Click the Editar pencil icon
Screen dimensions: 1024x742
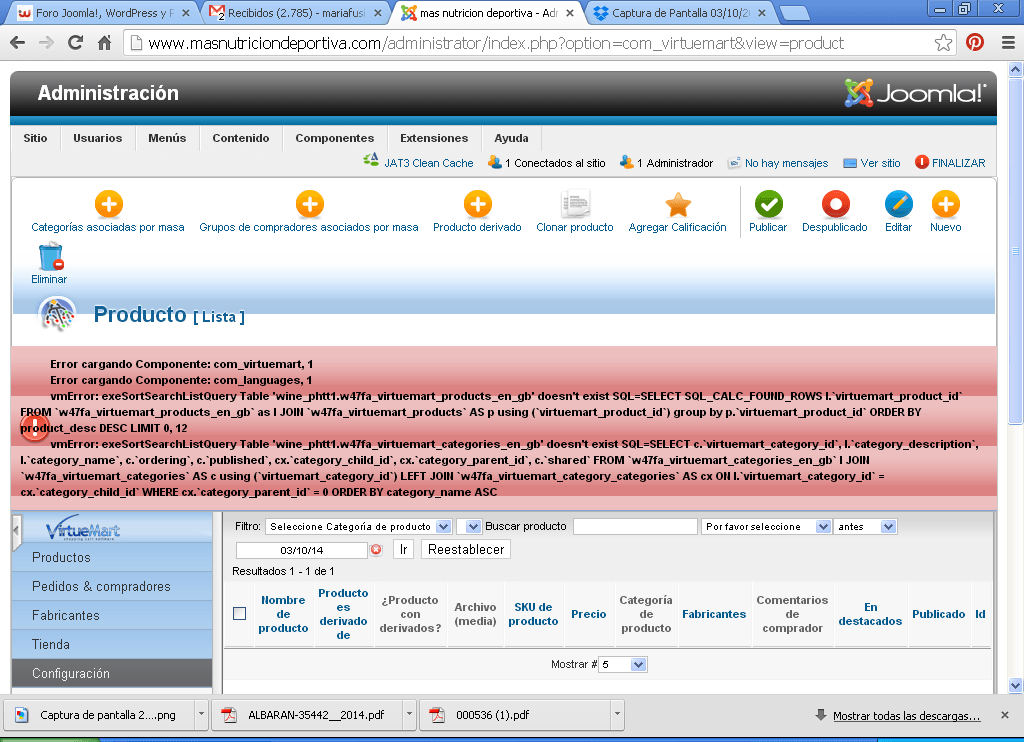(899, 204)
